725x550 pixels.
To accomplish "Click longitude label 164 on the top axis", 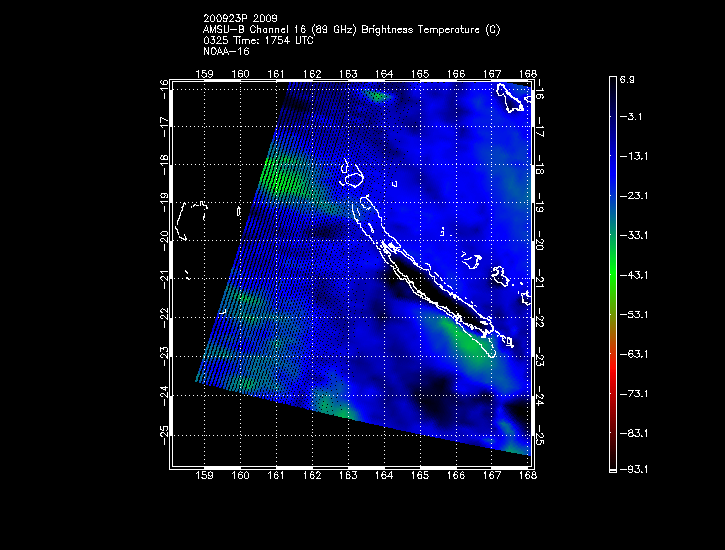I will [384, 74].
